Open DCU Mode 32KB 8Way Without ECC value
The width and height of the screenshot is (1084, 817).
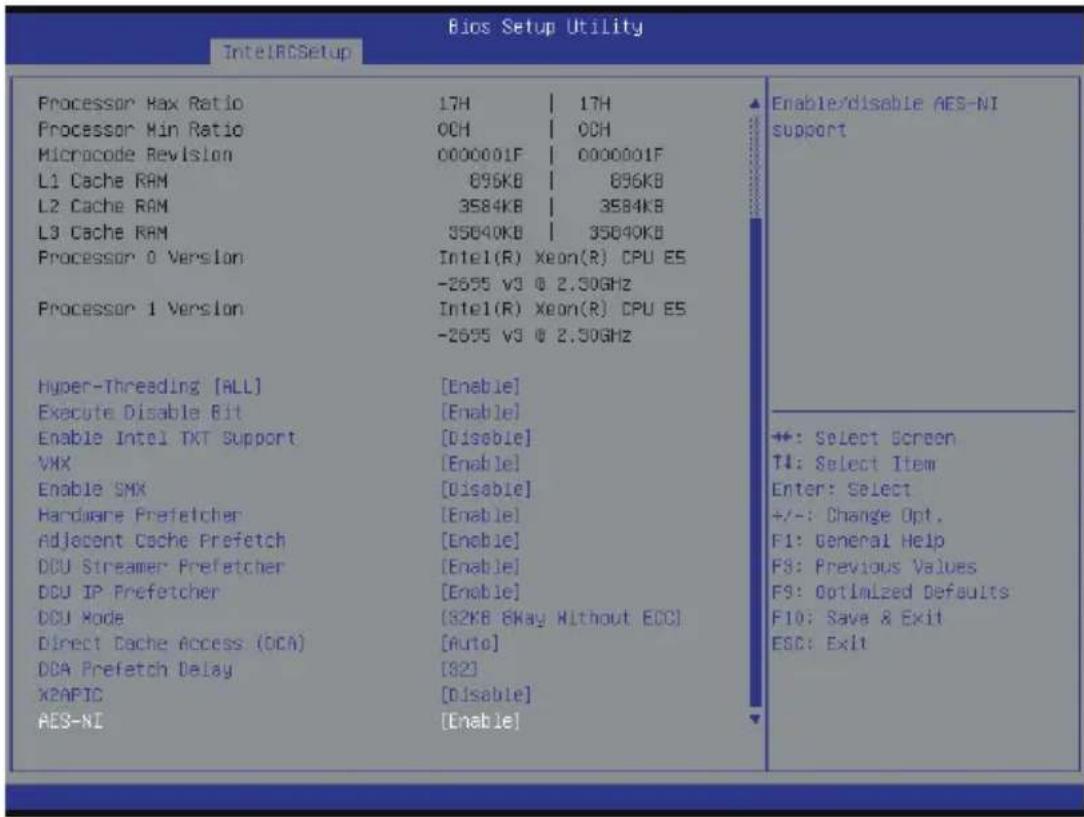pos(561,618)
